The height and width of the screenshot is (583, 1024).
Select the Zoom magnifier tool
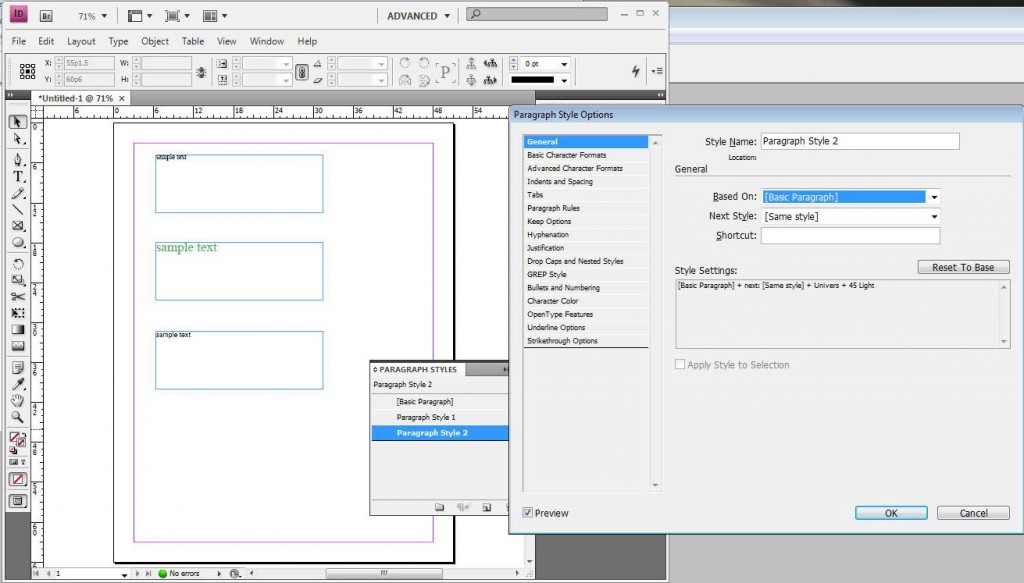(x=18, y=417)
